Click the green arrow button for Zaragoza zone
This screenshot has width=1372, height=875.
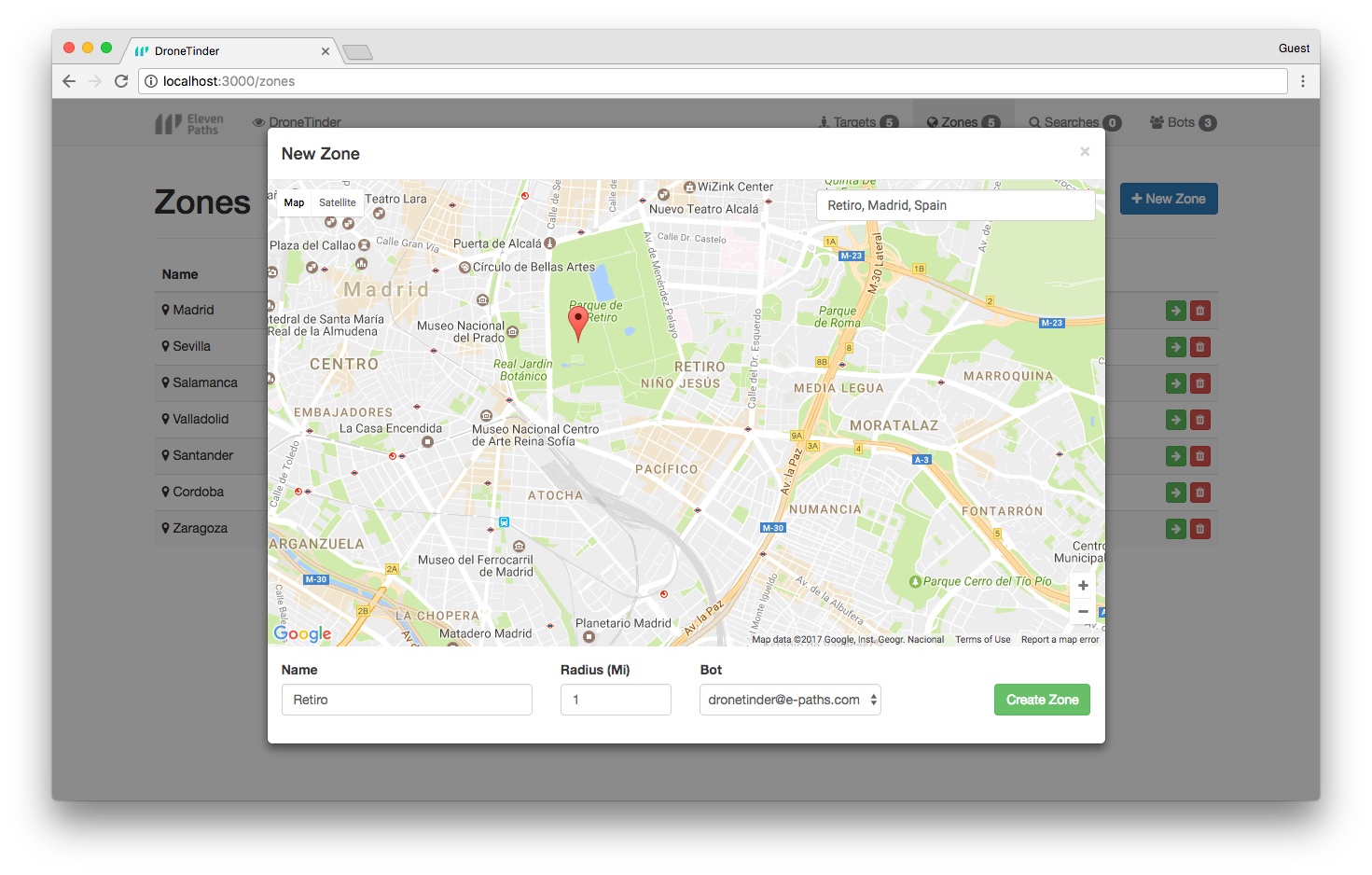tap(1176, 529)
